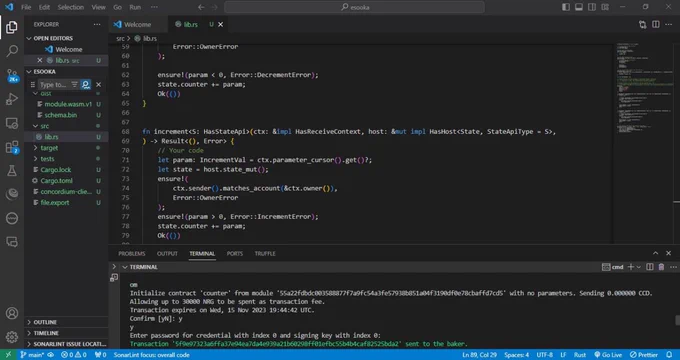Open the Customize Layout icon
Screen dimensions: 680x360
click(x=605, y=7)
